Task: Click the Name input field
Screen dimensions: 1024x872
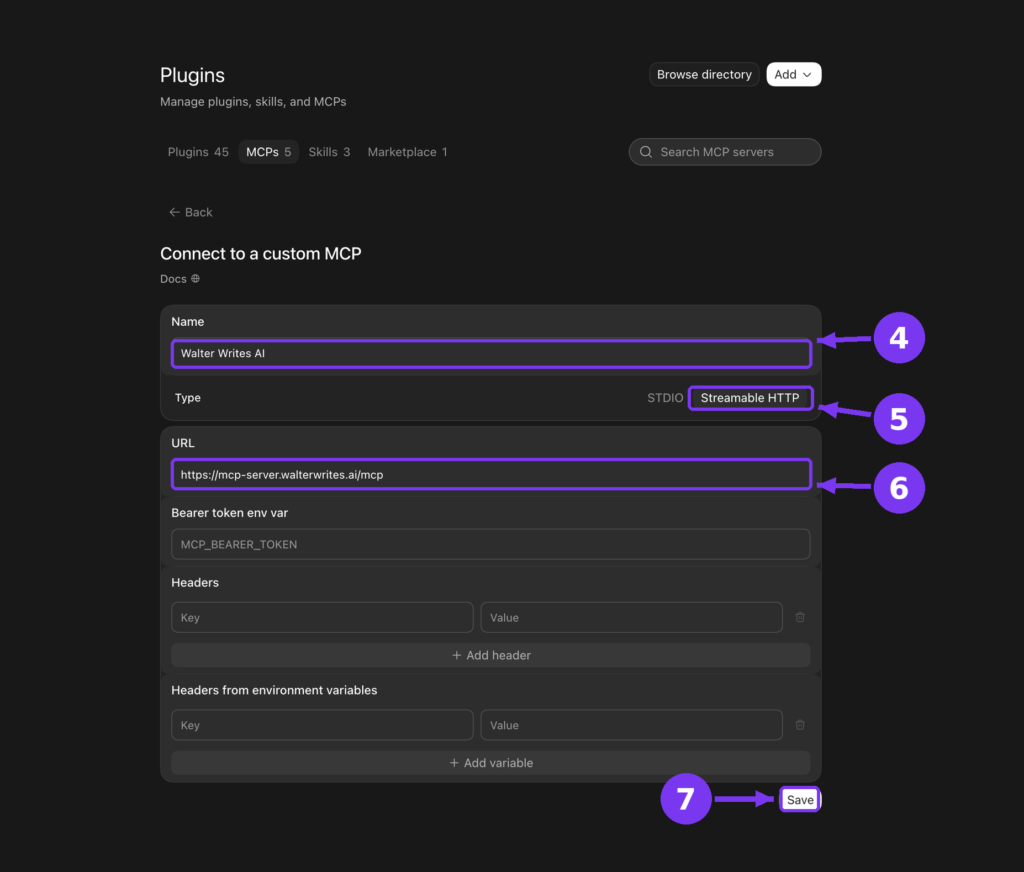Action: pos(491,353)
